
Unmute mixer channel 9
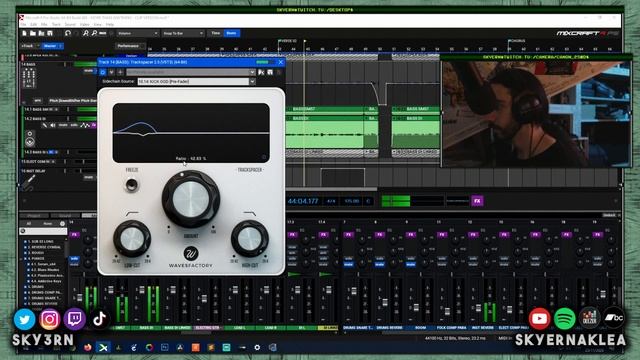tap(411, 264)
